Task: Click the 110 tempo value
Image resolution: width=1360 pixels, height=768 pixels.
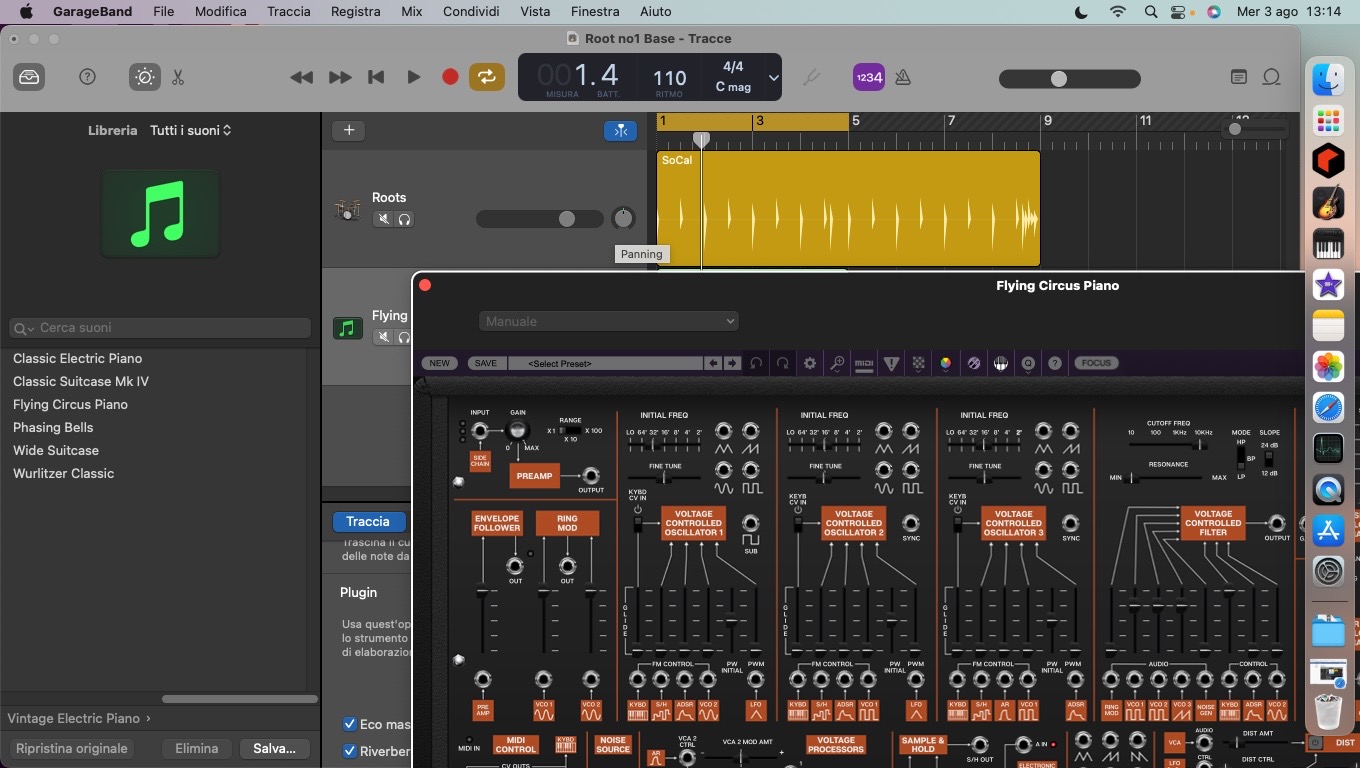Action: [x=669, y=77]
